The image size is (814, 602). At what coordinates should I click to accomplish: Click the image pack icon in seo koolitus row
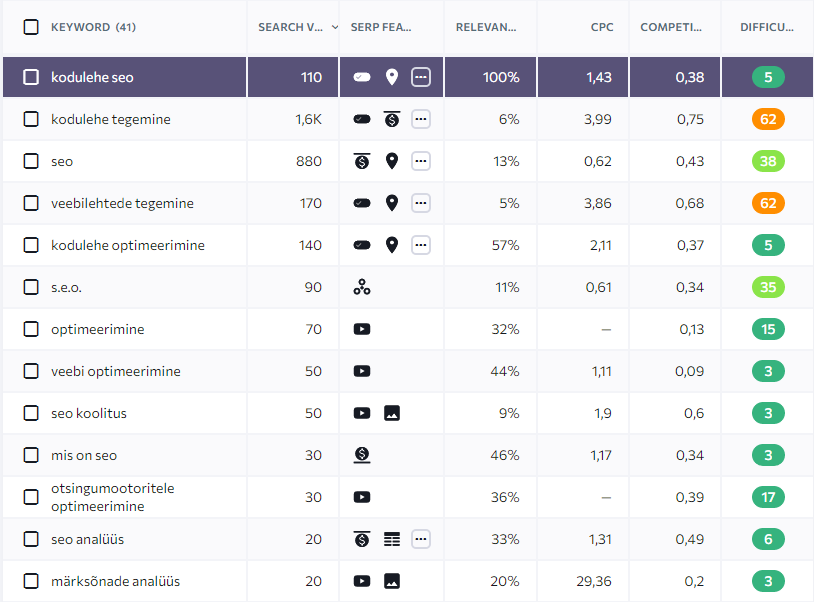(x=392, y=413)
